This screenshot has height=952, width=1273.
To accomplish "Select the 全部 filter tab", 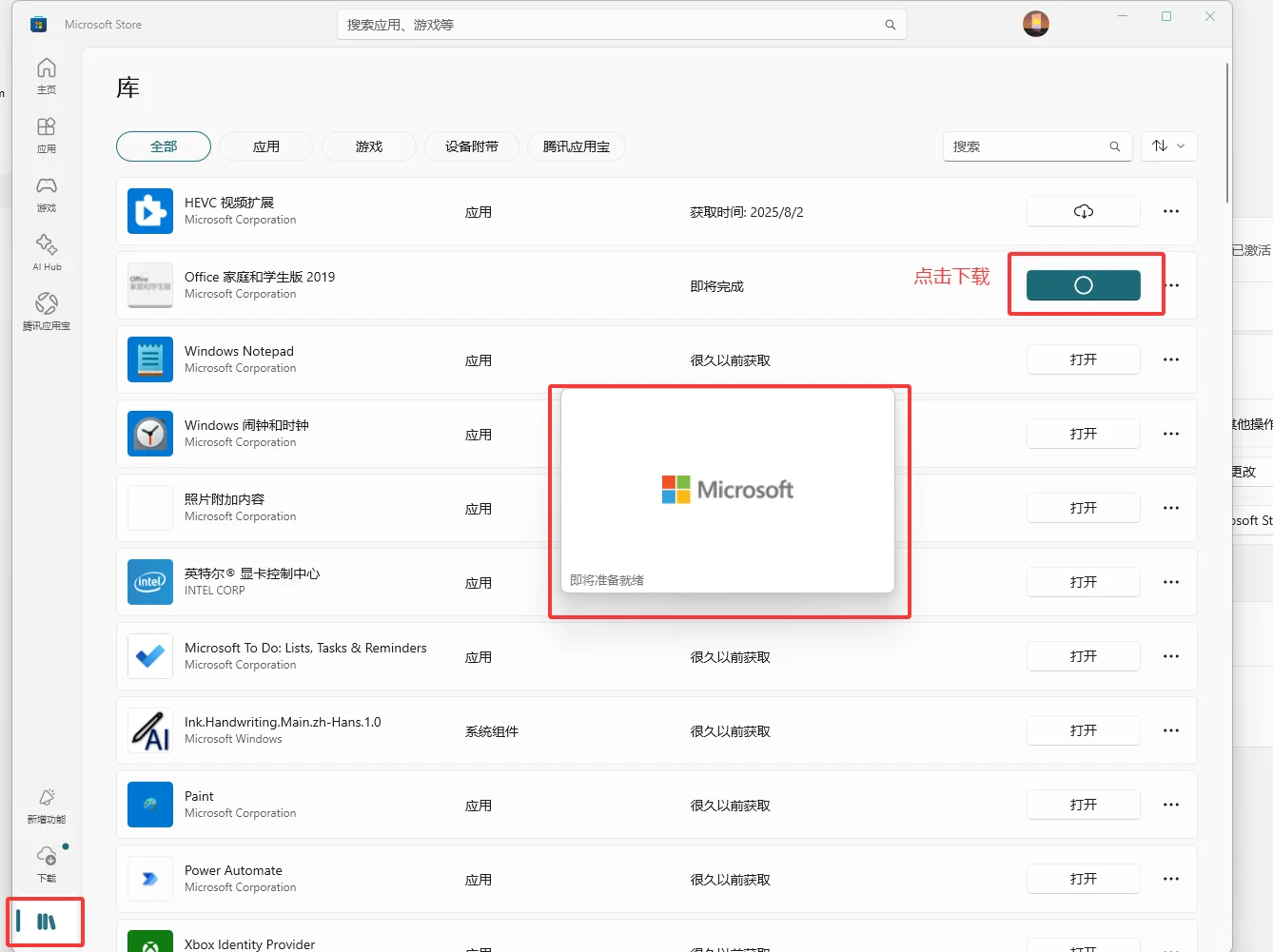I will (164, 146).
